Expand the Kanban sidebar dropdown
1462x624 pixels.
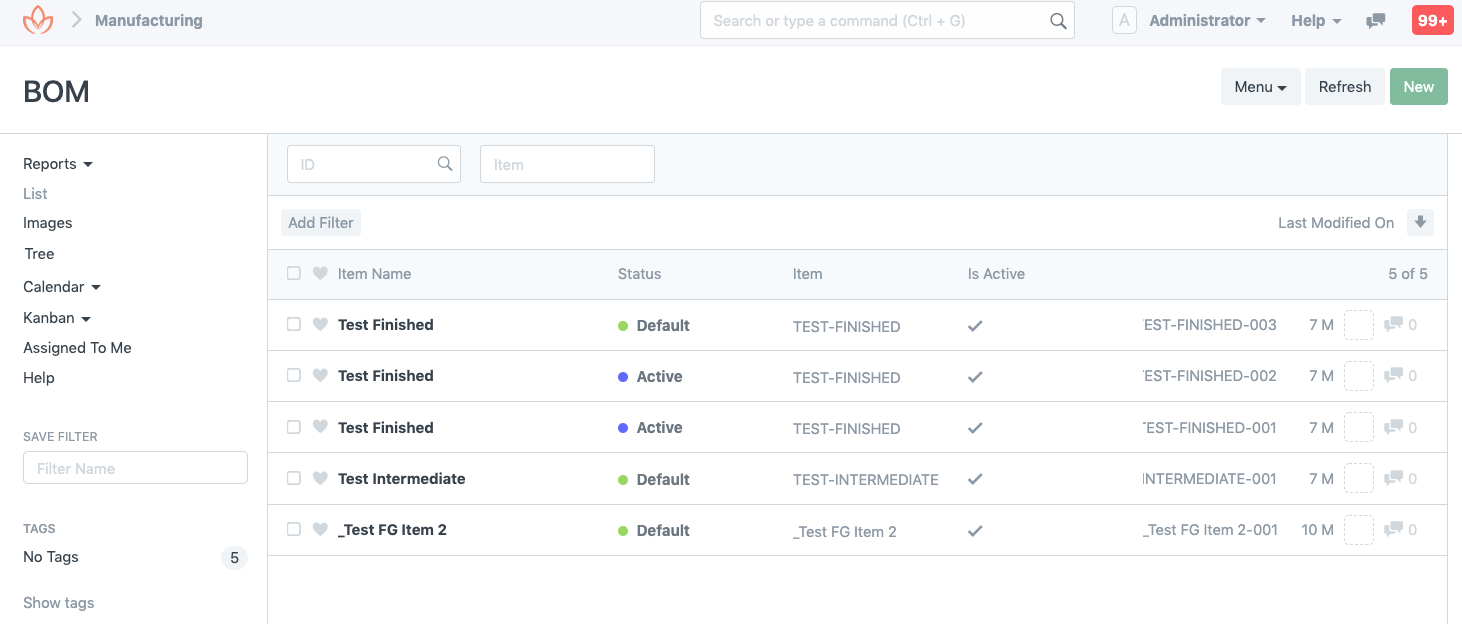point(57,318)
